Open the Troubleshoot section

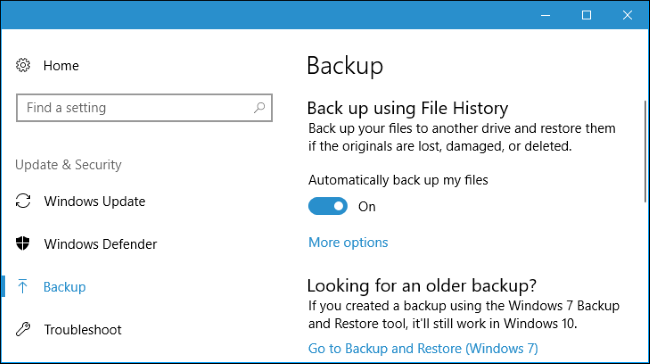click(x=83, y=330)
